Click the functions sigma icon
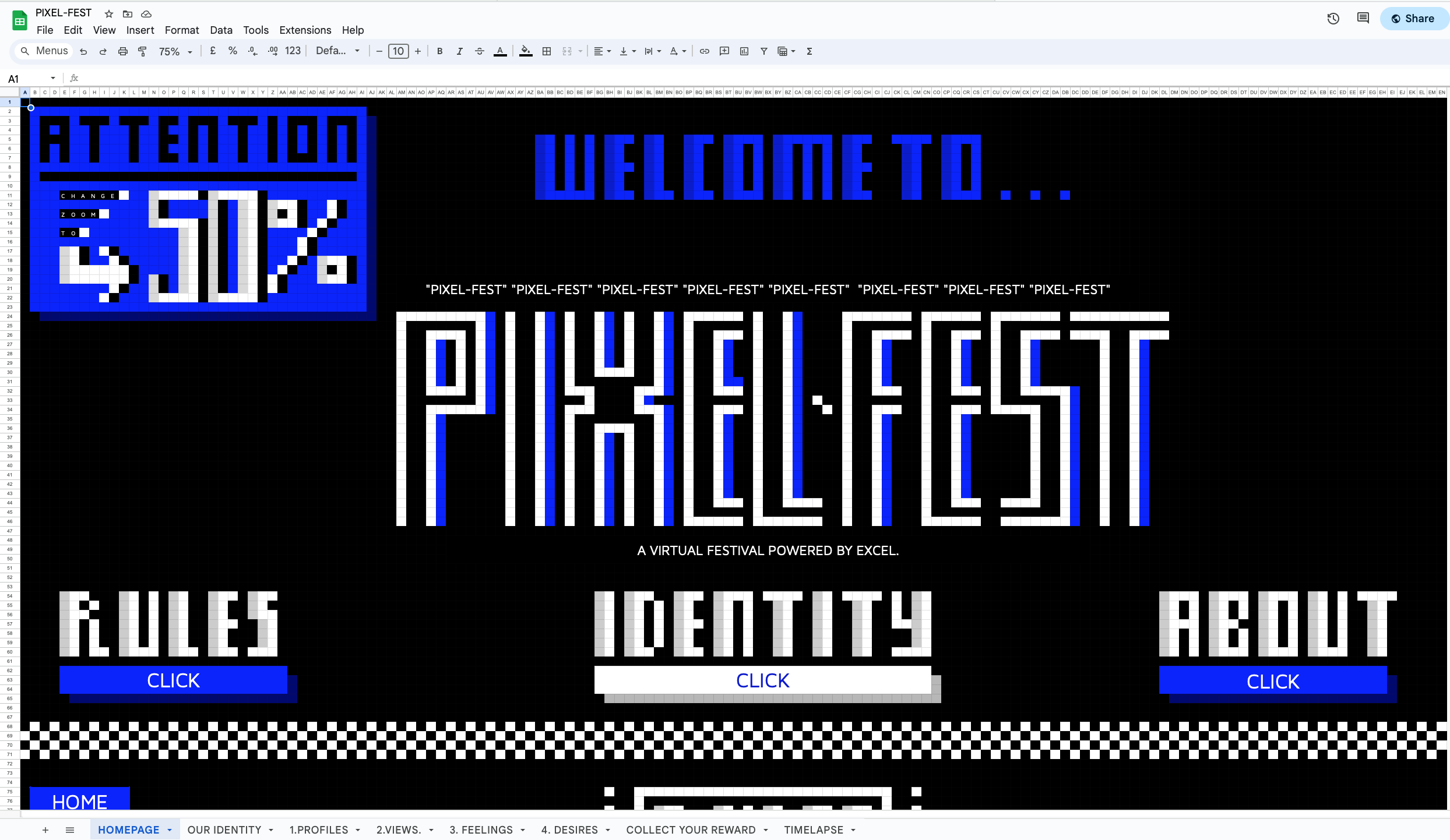This screenshot has width=1450, height=840. coord(810,51)
